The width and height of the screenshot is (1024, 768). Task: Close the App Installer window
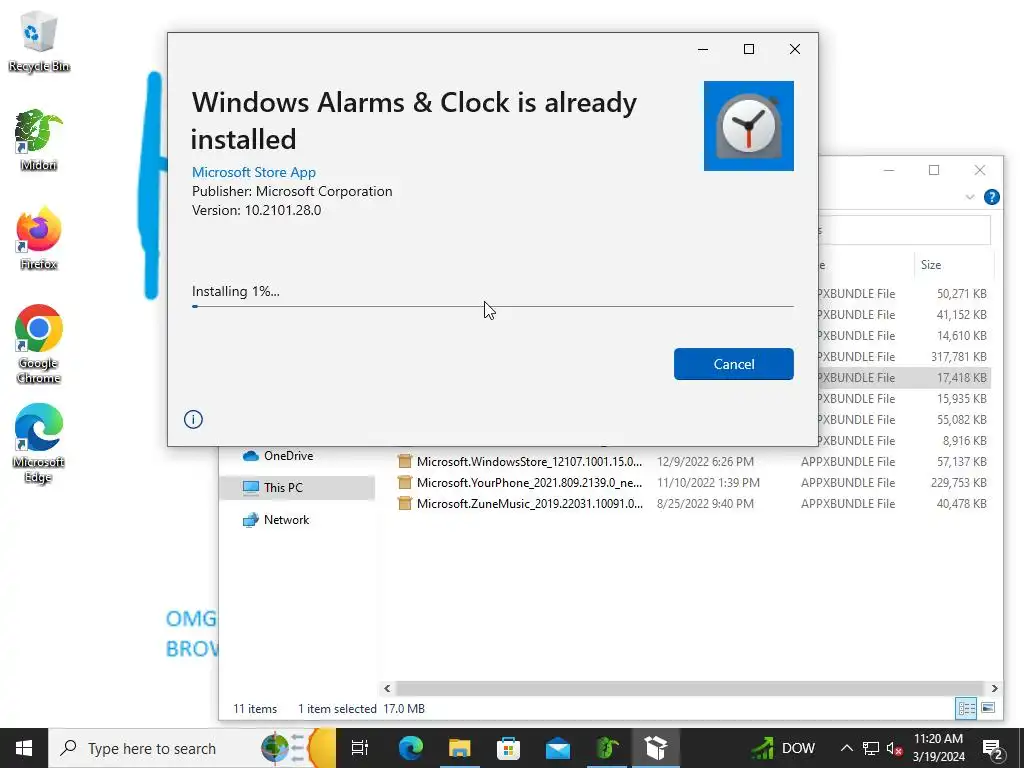[794, 49]
